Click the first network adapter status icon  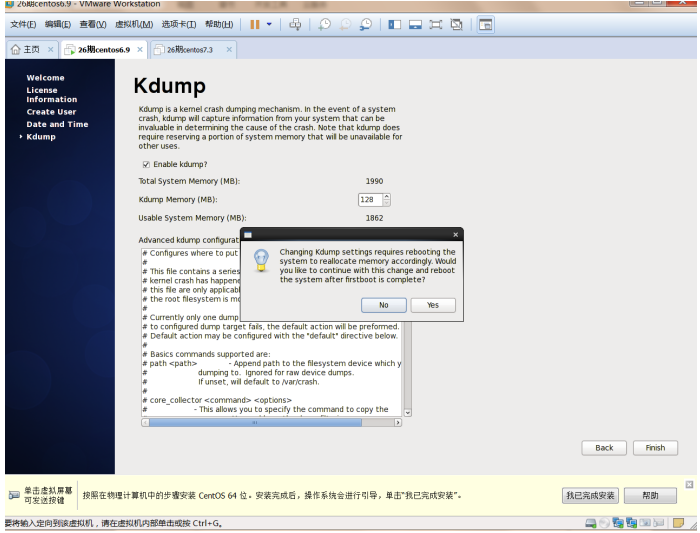(x=618, y=523)
